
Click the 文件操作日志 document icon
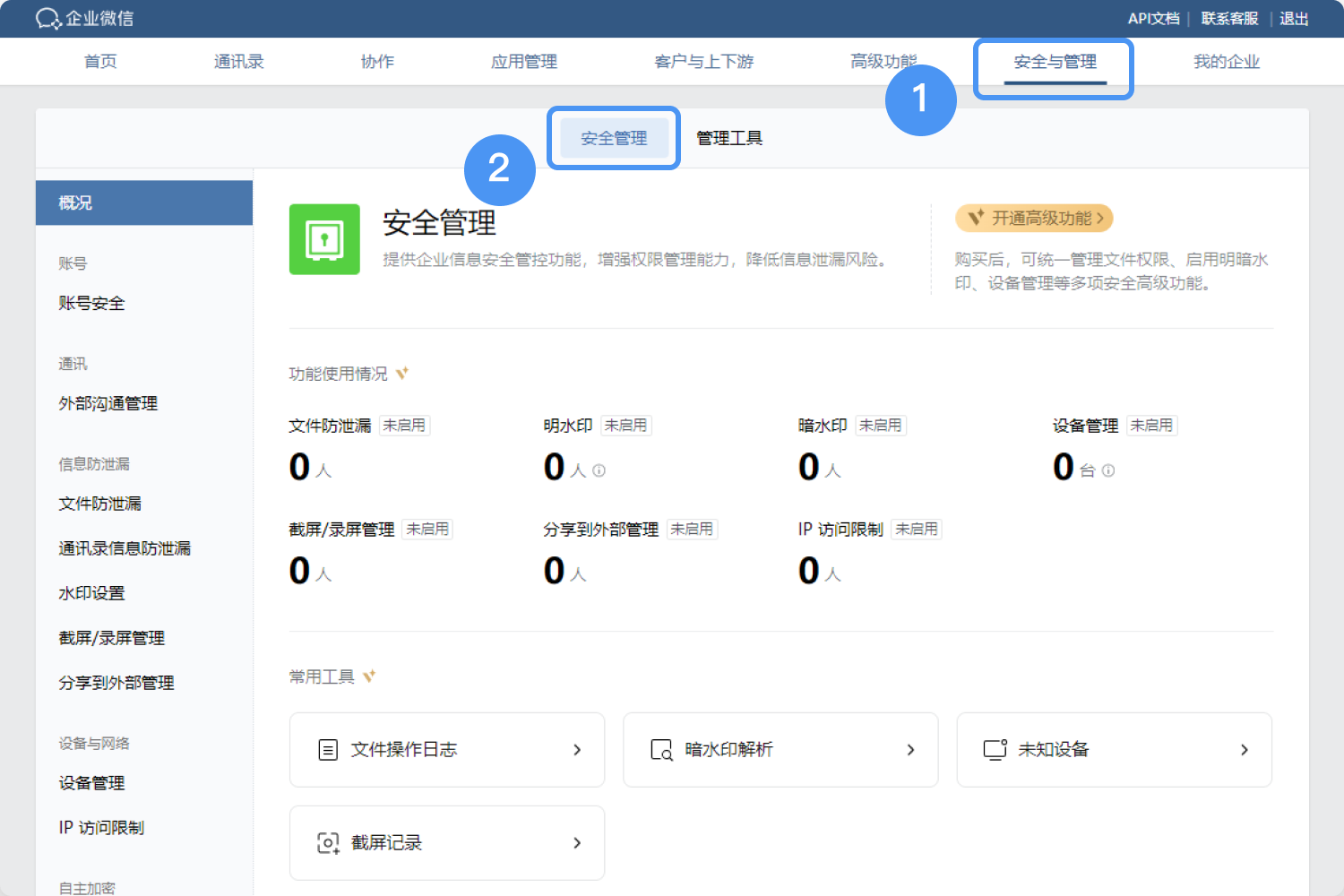(x=328, y=750)
